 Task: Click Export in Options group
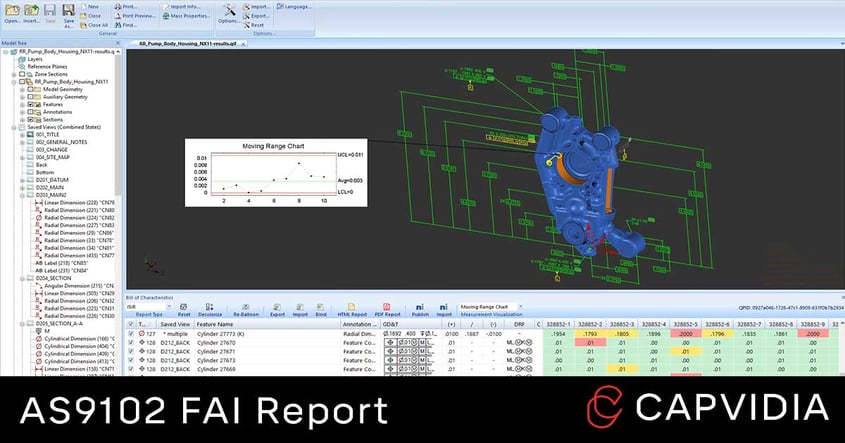(x=255, y=16)
